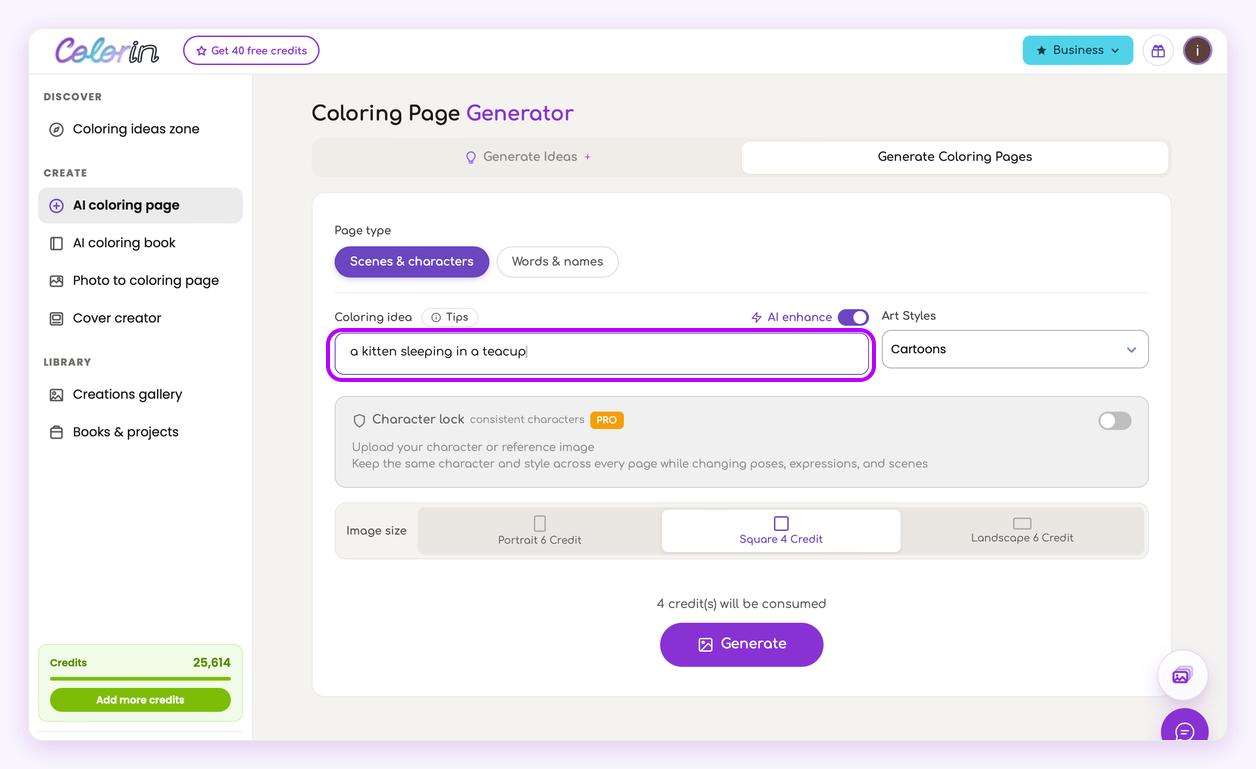Click the Character lock shield icon

tap(360, 421)
